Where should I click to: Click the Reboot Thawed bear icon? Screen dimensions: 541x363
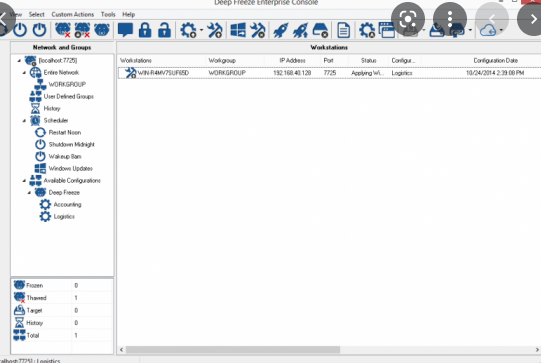click(63, 30)
